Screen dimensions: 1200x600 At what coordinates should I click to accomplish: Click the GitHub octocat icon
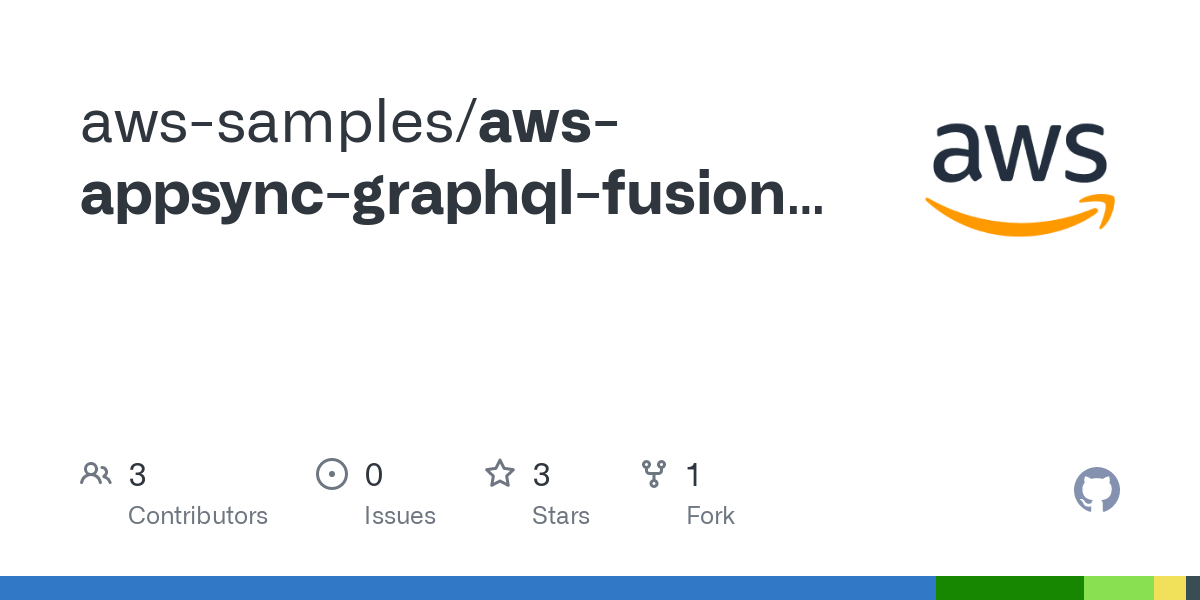[1097, 491]
